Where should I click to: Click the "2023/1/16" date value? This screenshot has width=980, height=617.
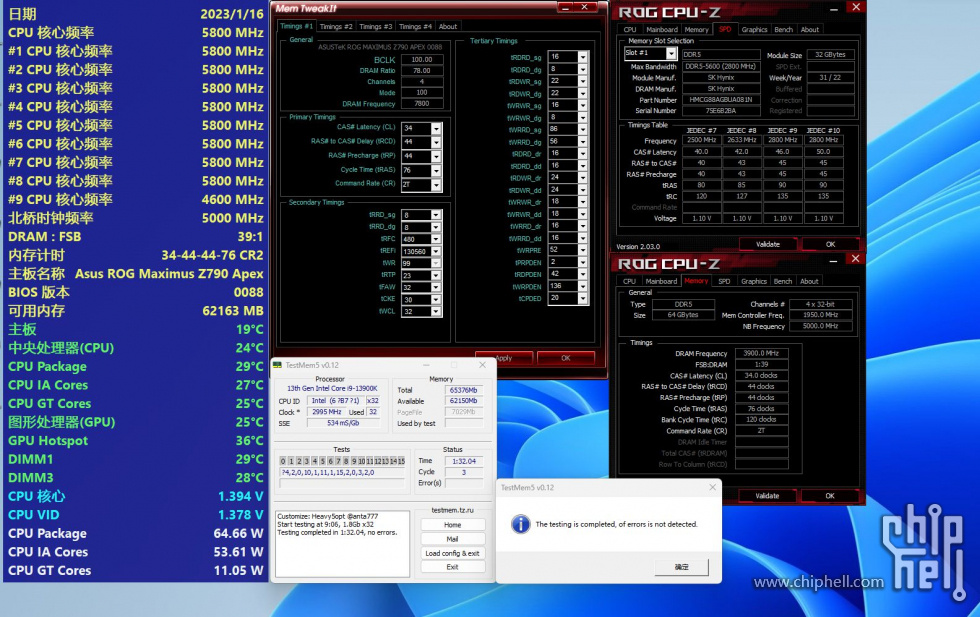click(x=232, y=14)
